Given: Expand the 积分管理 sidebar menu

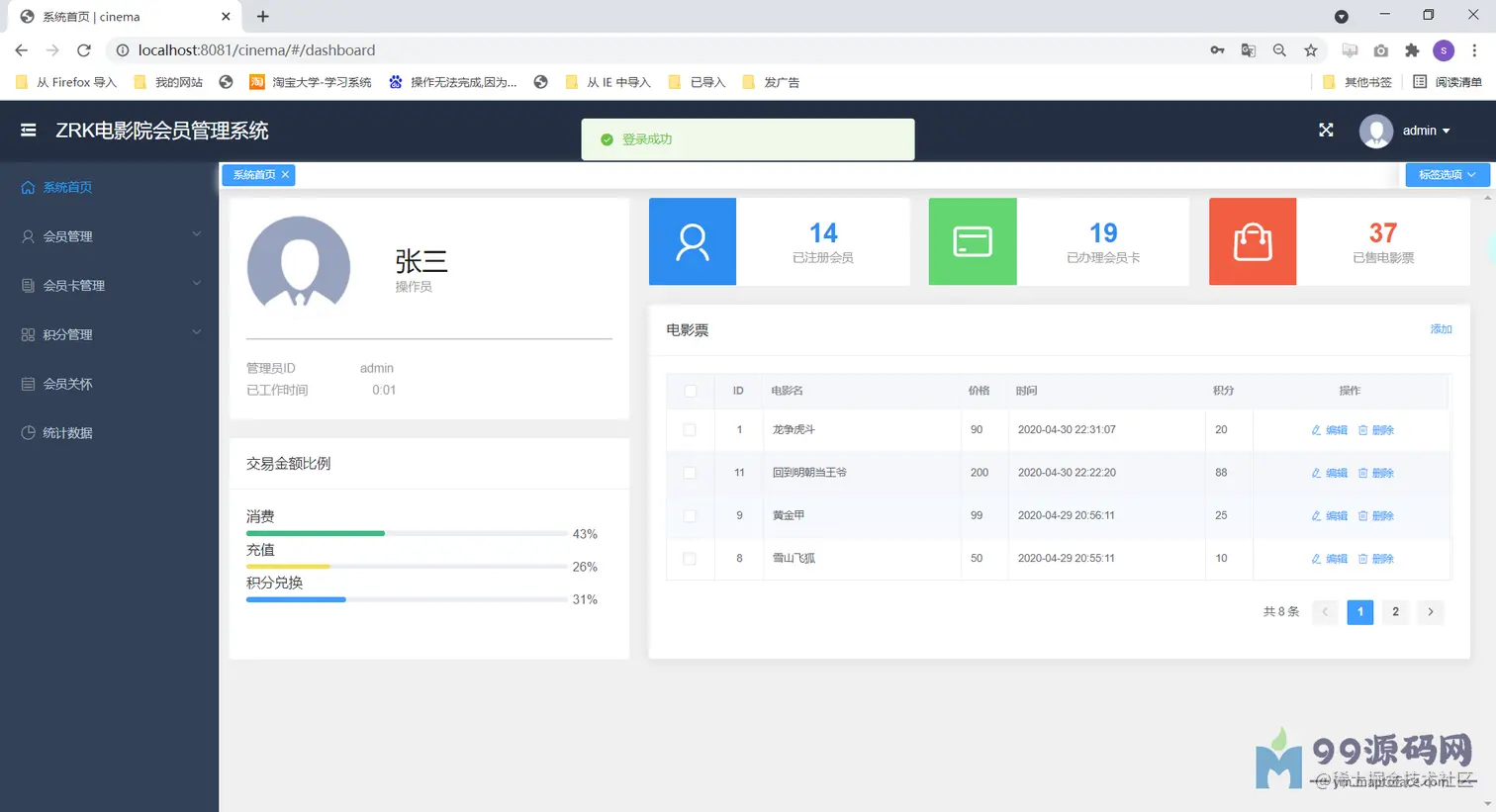Looking at the screenshot, I should tap(109, 334).
